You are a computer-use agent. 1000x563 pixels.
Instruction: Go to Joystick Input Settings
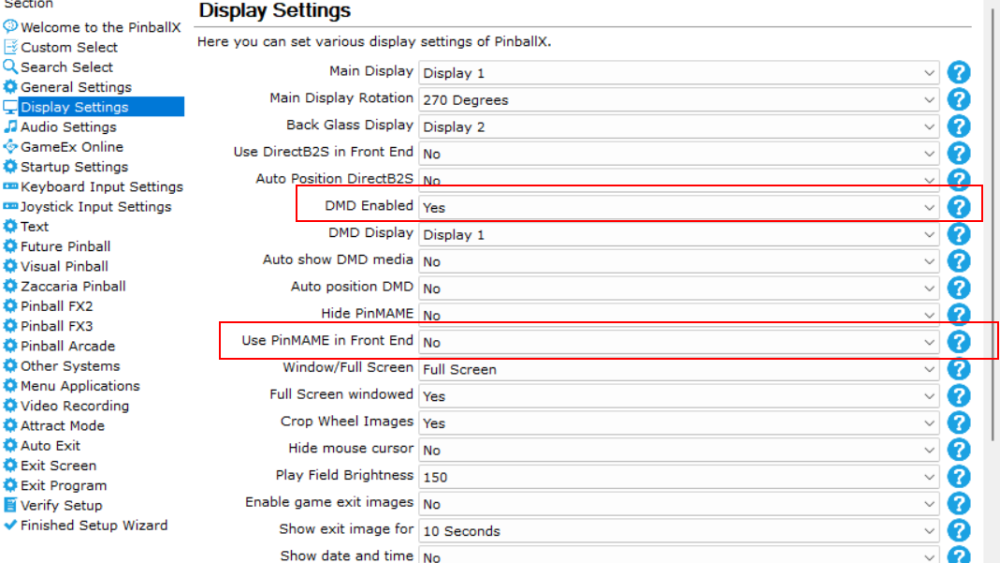tap(96, 207)
